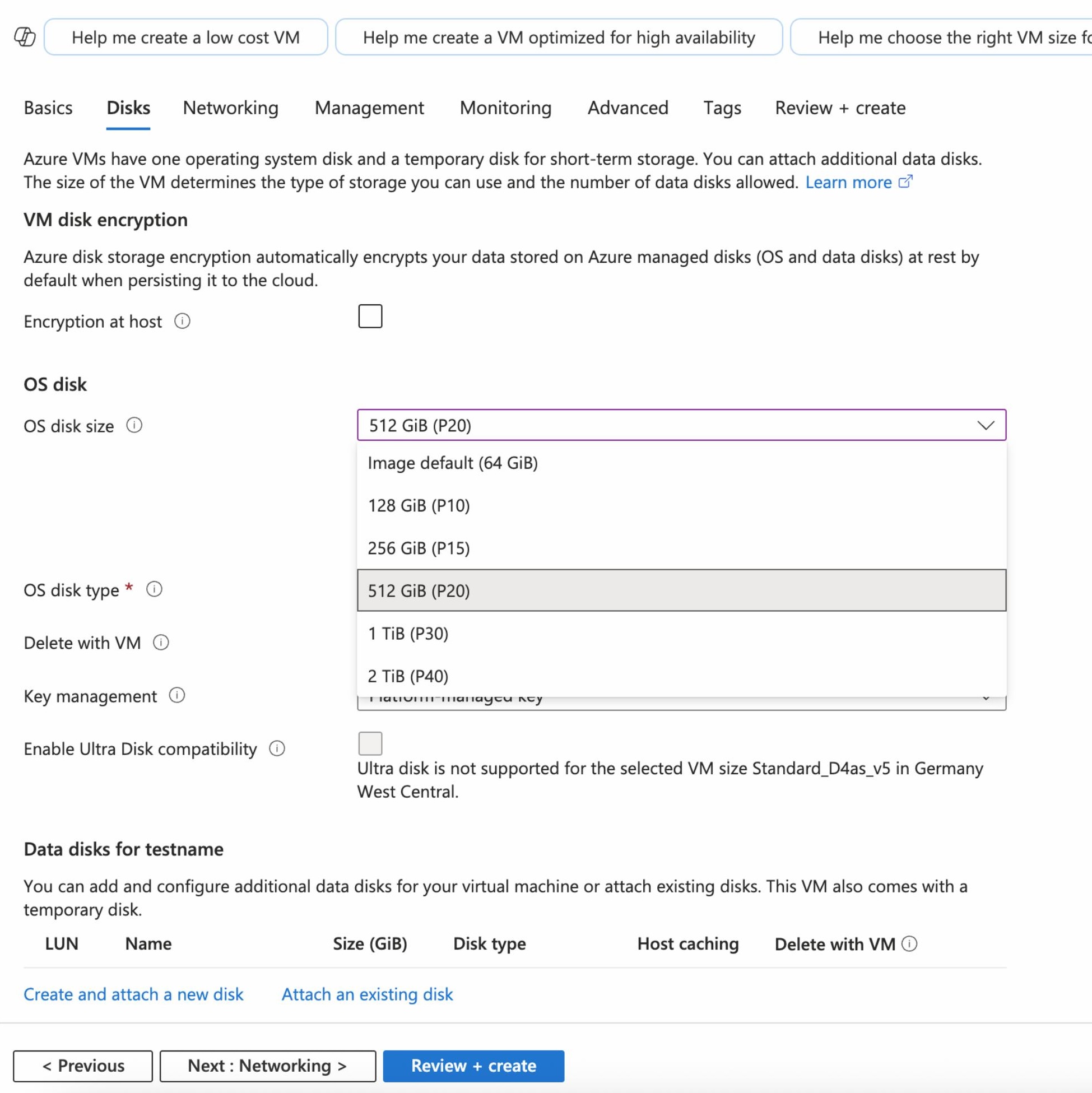The height and width of the screenshot is (1093, 1092).
Task: Click Create and attach a new disk
Action: coord(133,994)
